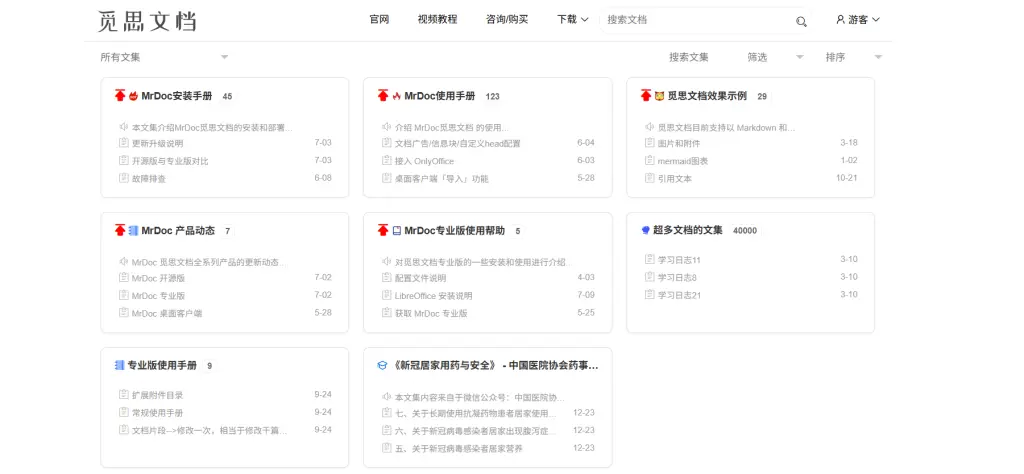Open document MrDoc 专业版 in 产品动态
This screenshot has height=474, width=1024.
[159, 295]
